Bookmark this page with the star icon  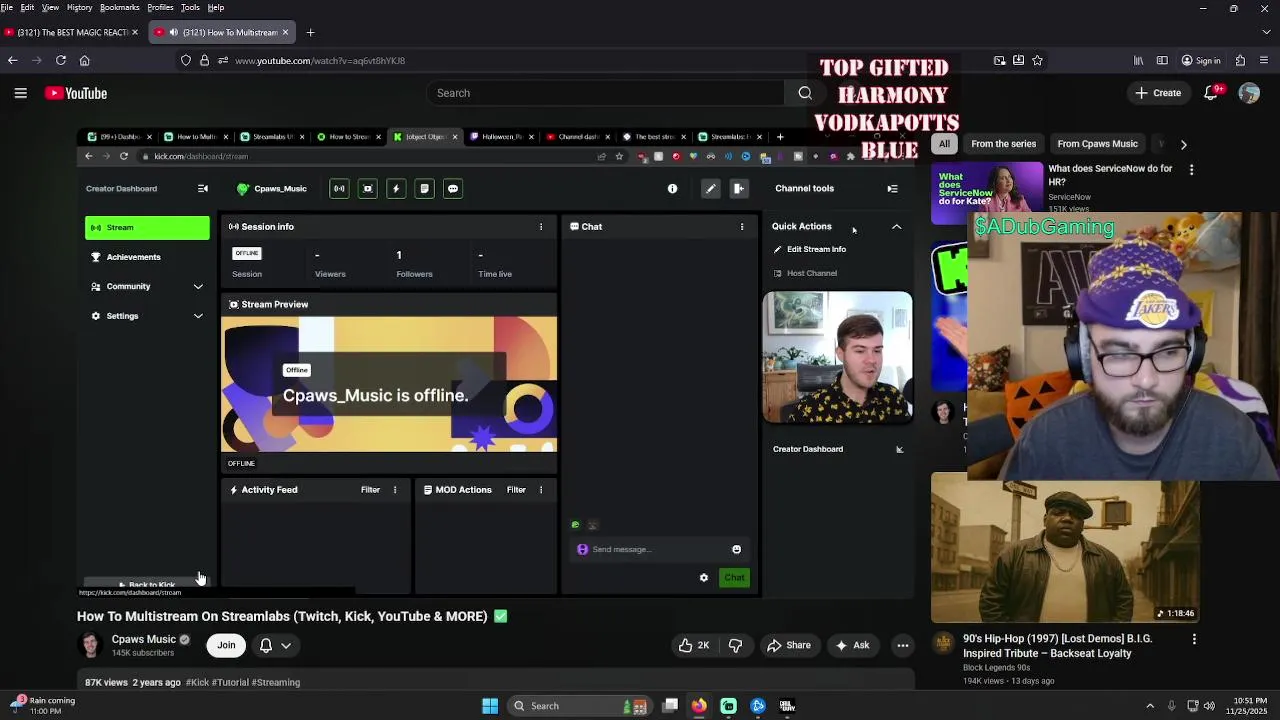point(1038,60)
